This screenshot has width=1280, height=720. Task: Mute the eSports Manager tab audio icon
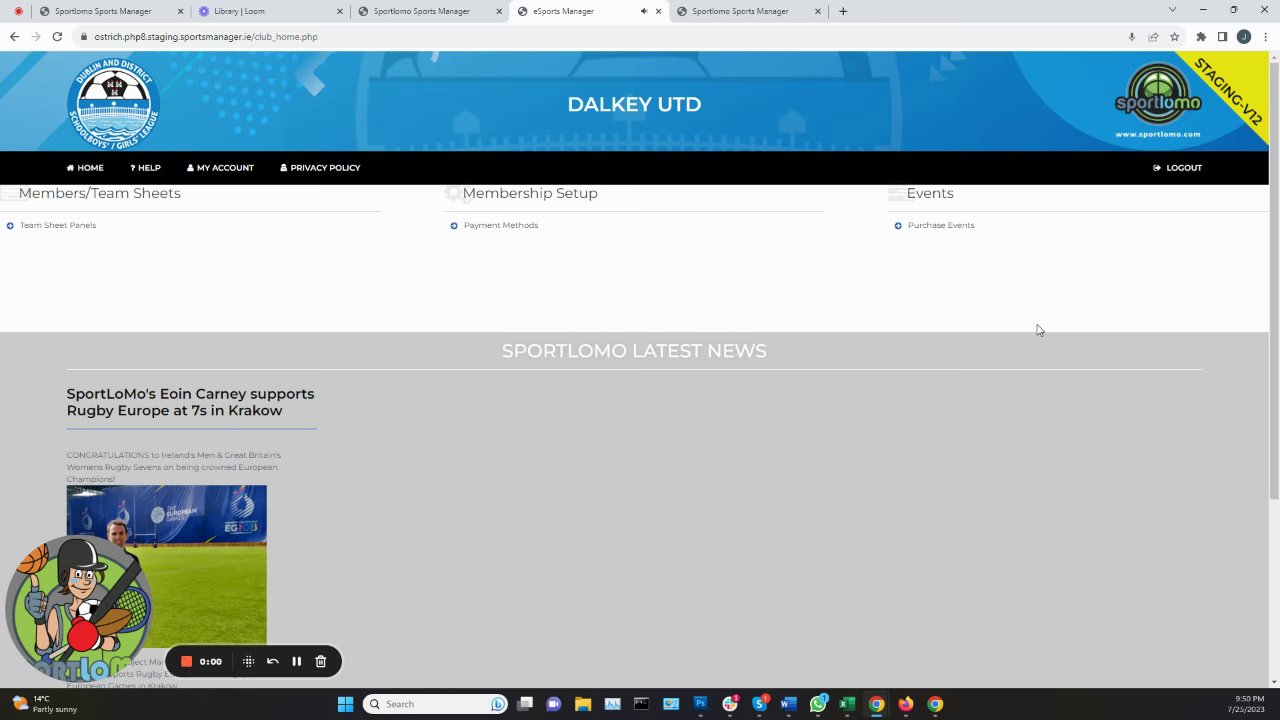[x=643, y=11]
